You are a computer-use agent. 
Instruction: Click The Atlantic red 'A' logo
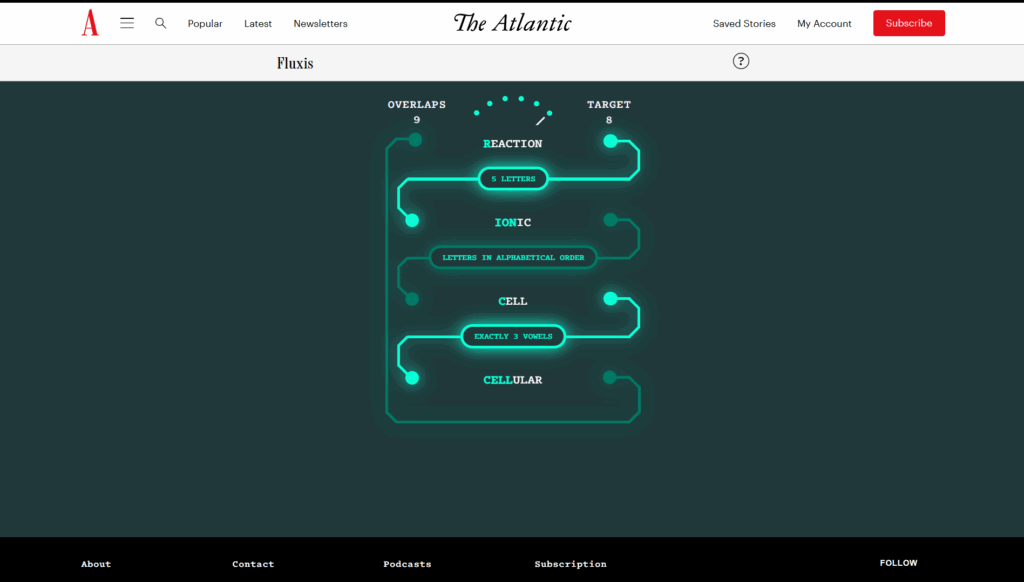point(90,22)
